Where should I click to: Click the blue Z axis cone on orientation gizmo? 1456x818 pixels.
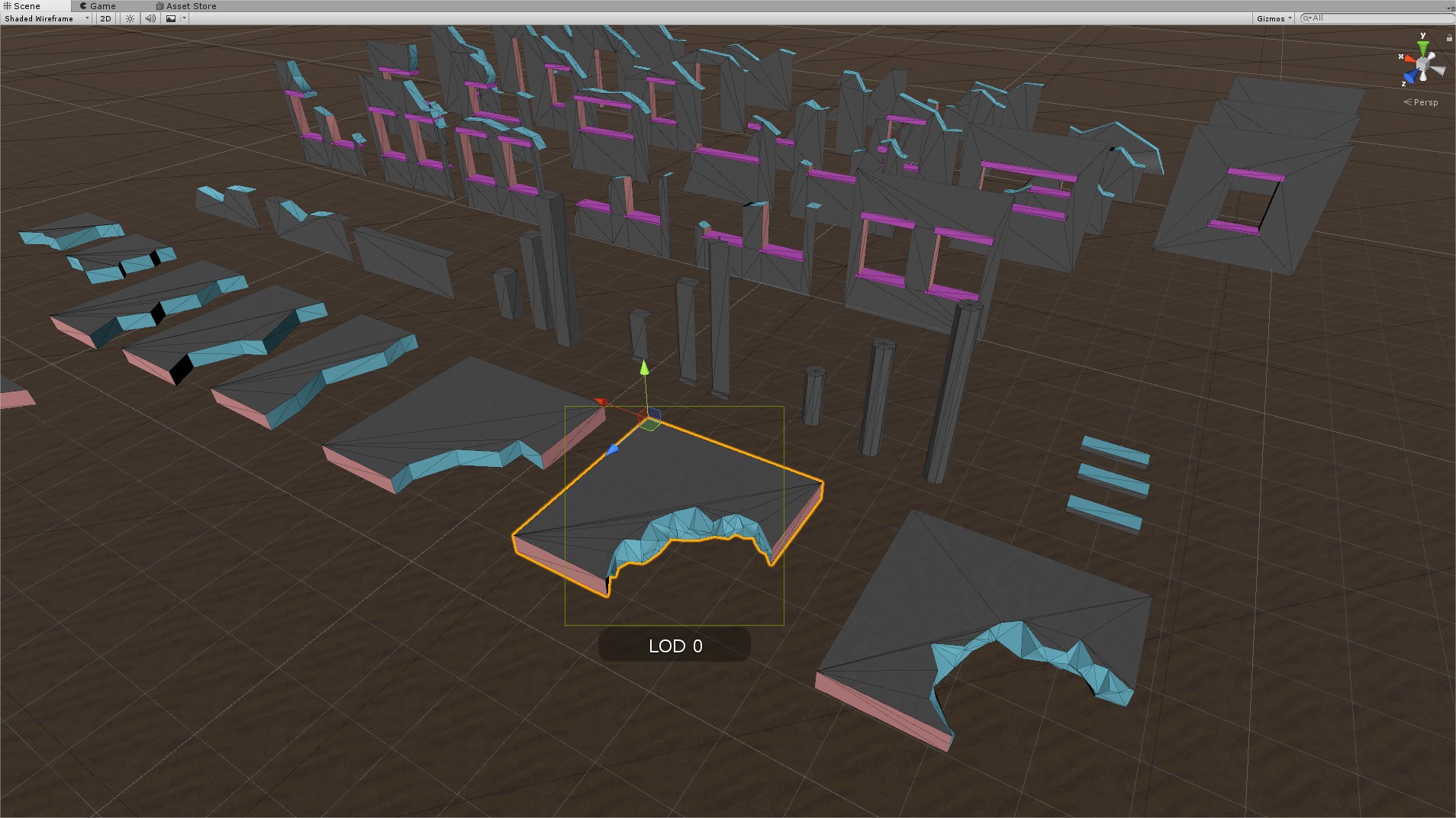[1412, 76]
